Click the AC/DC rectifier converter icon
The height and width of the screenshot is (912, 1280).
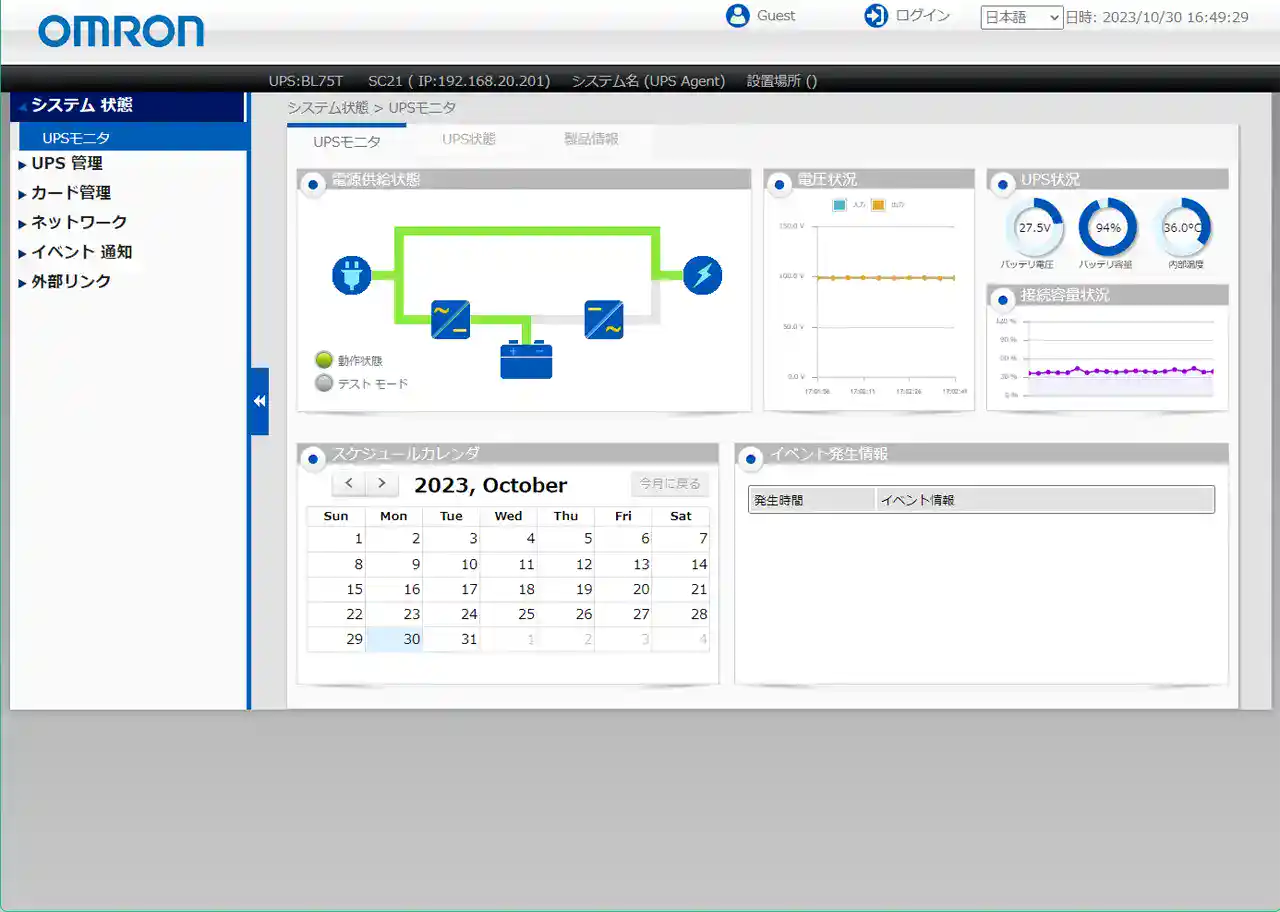[450, 320]
